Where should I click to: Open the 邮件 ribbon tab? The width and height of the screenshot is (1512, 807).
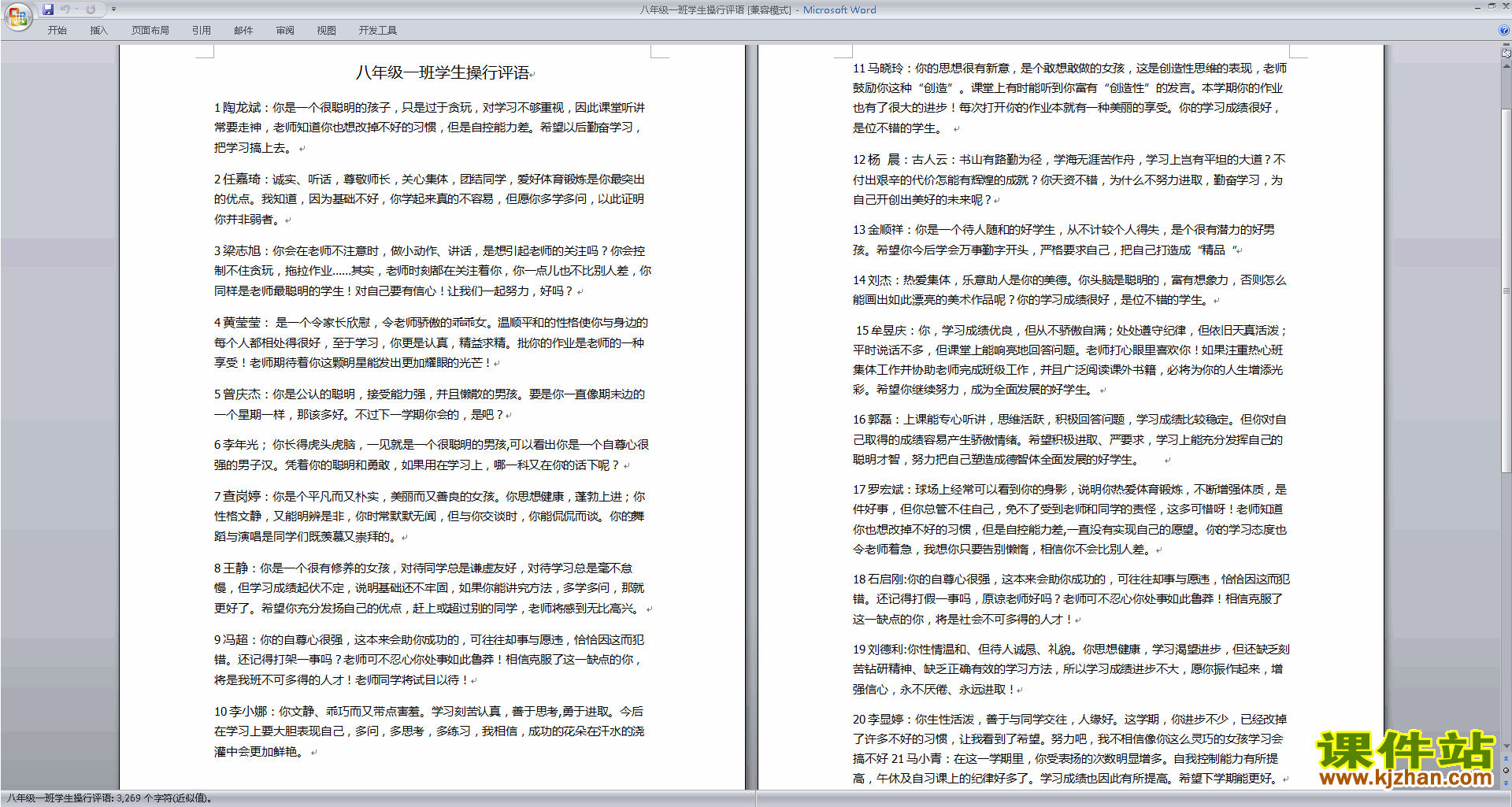[x=243, y=31]
